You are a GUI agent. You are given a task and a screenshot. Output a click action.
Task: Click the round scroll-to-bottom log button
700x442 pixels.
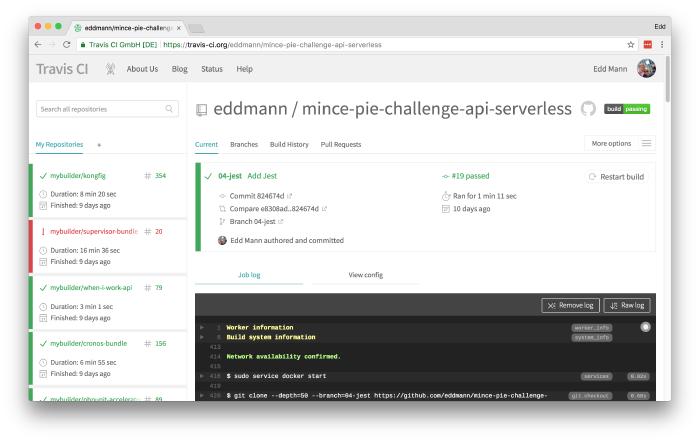[646, 327]
